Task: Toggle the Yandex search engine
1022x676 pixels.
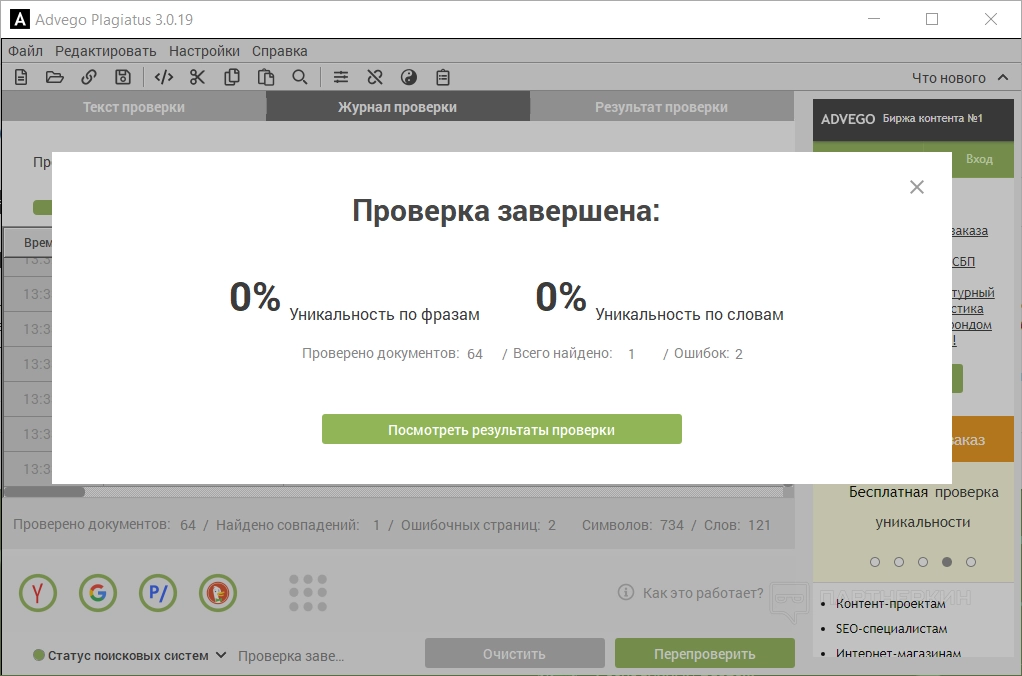Action: pos(38,594)
